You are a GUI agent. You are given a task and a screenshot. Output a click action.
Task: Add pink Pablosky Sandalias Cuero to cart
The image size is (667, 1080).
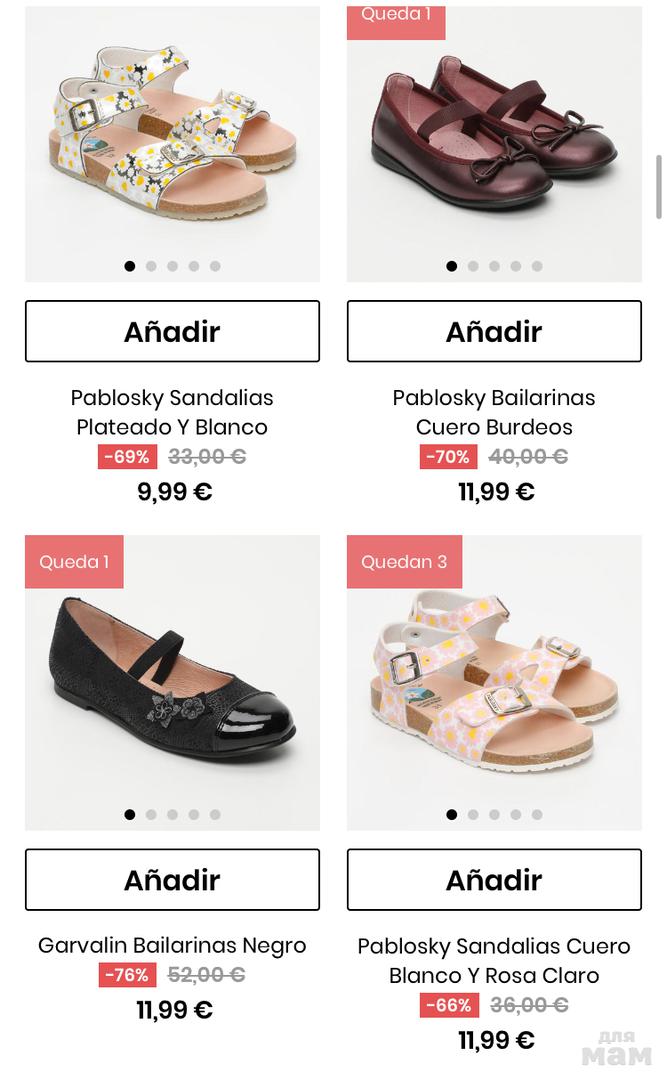click(x=494, y=880)
